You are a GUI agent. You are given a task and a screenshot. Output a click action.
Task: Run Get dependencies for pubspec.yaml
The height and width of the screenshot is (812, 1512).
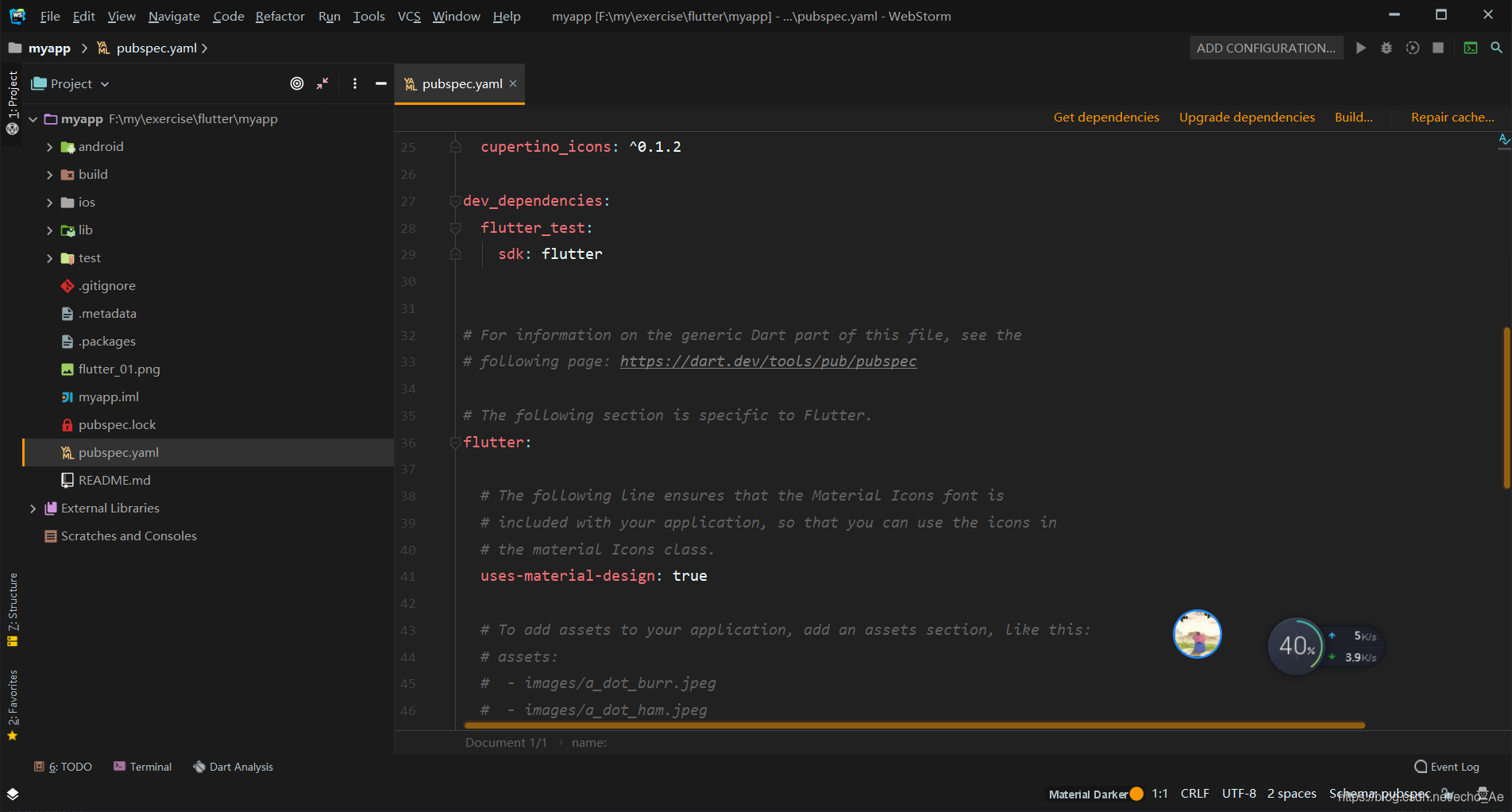pyautogui.click(x=1106, y=117)
